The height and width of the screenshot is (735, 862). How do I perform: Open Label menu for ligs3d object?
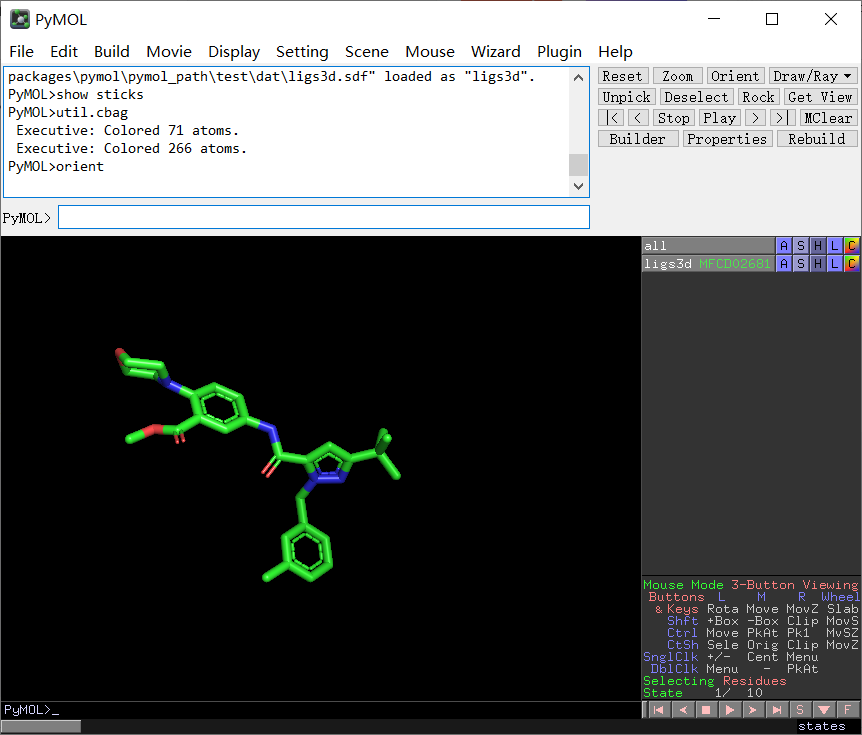click(x=835, y=264)
